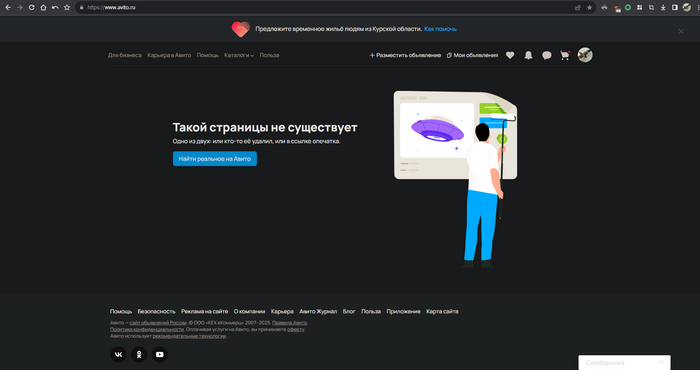The width and height of the screenshot is (700, 370).
Task: Open 'Политика конфиденциальности' link
Action: pyautogui.click(x=146, y=329)
